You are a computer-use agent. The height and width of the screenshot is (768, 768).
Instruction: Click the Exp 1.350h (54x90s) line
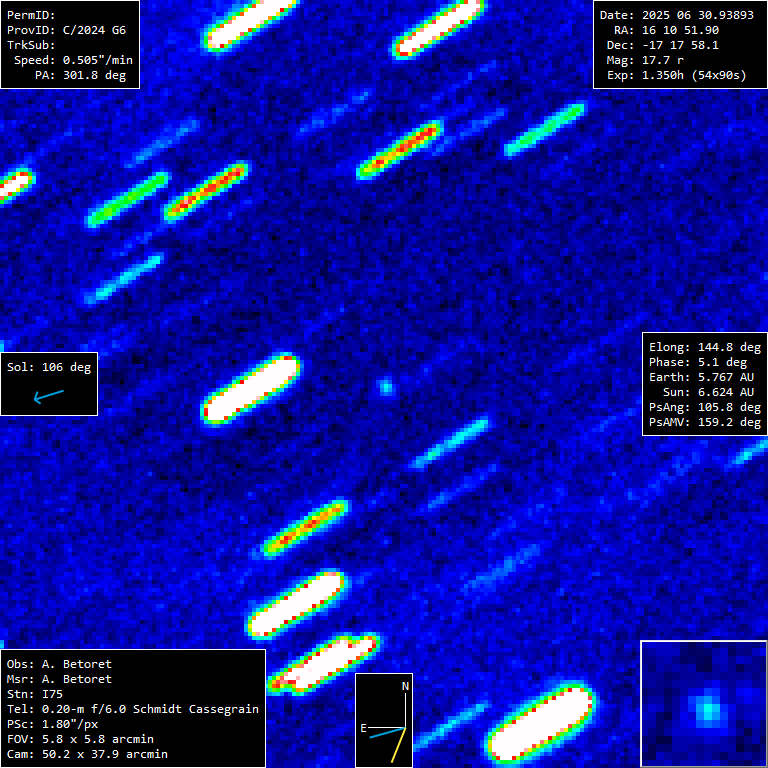click(676, 75)
